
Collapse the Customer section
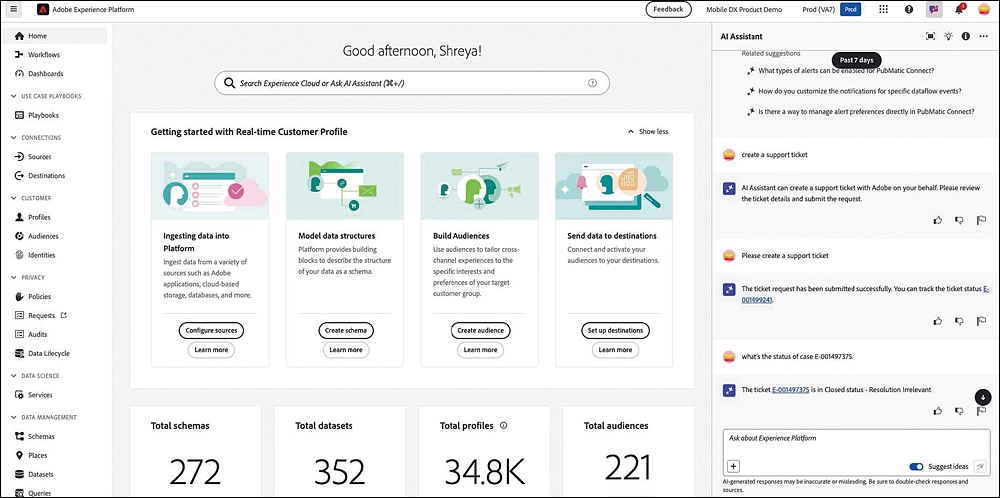click(x=15, y=198)
